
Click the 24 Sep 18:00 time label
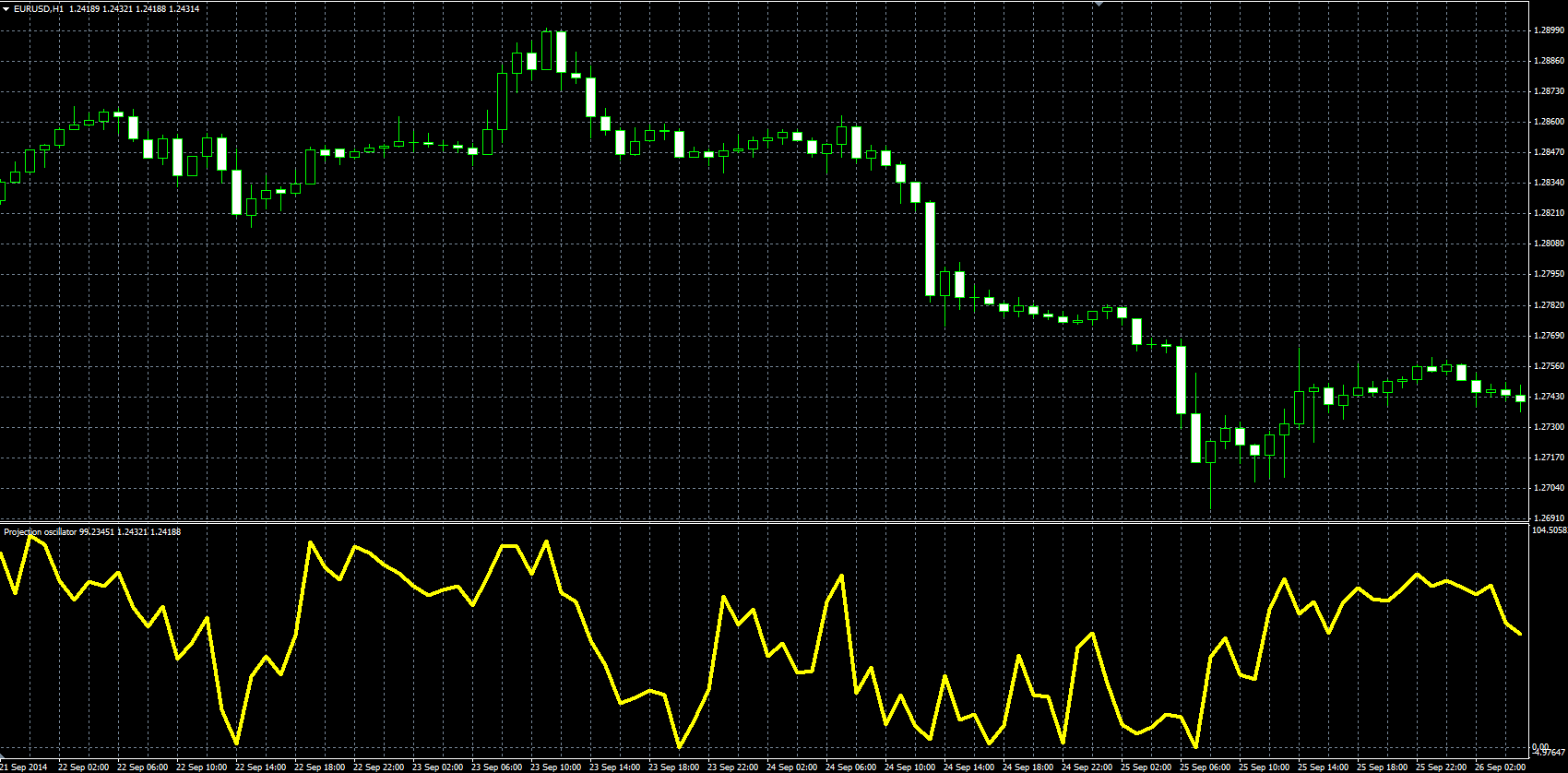pyautogui.click(x=1028, y=767)
